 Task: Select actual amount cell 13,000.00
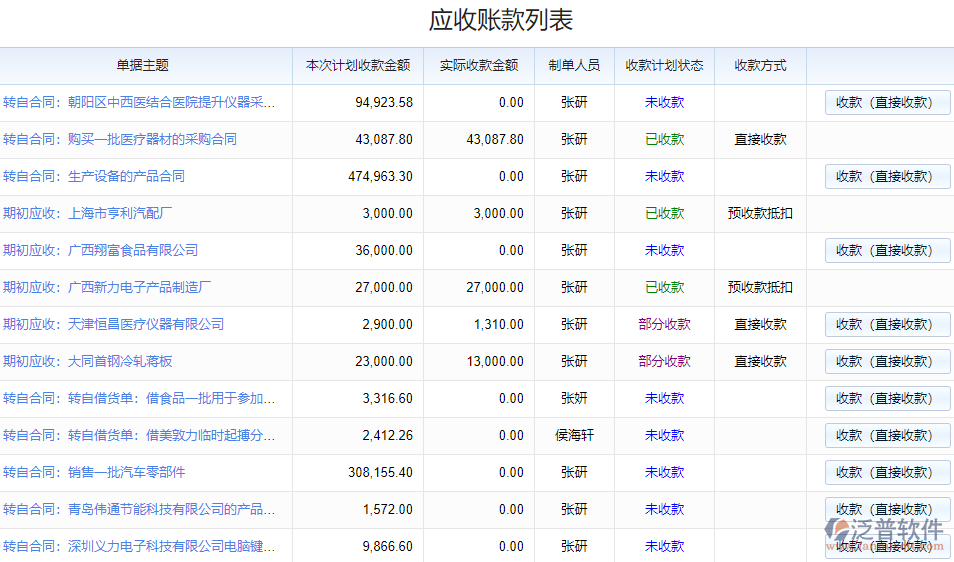point(495,361)
